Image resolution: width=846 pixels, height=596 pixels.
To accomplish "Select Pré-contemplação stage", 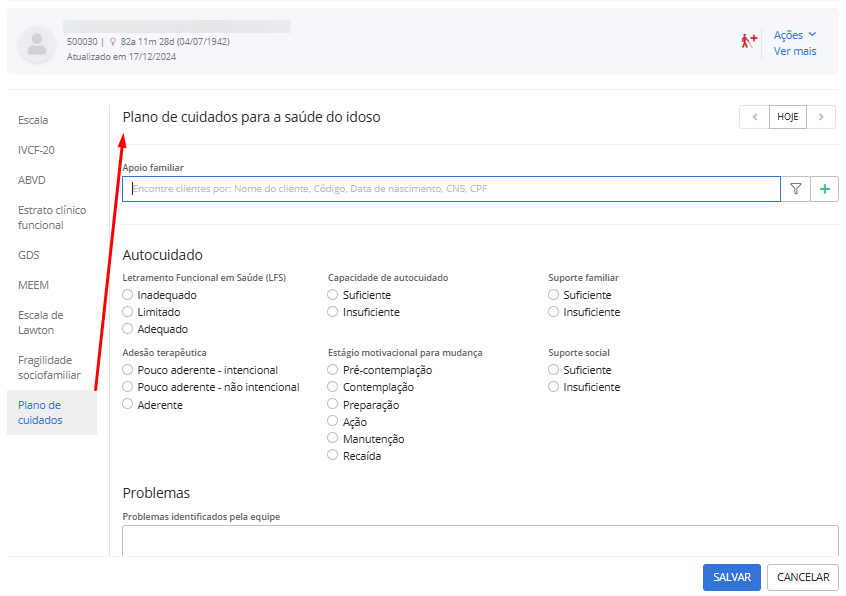I will [332, 369].
